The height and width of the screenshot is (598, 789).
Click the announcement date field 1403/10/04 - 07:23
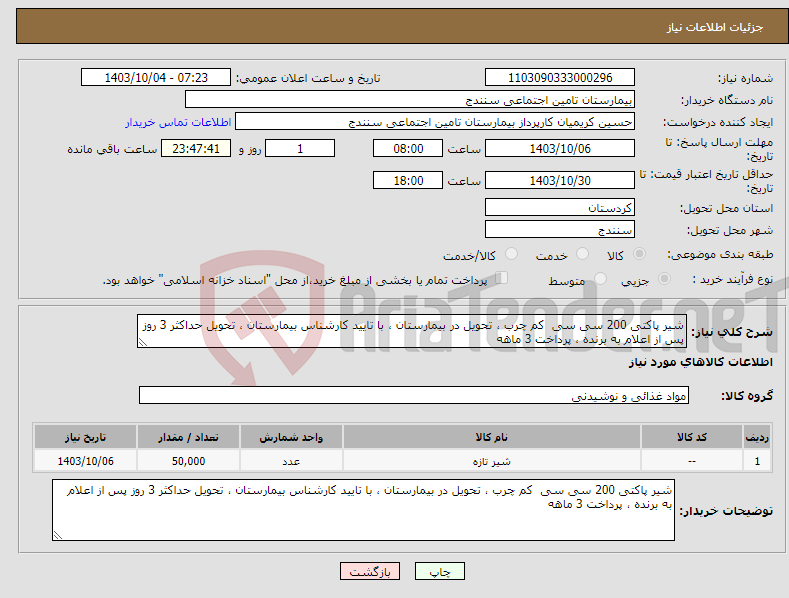(x=156, y=78)
